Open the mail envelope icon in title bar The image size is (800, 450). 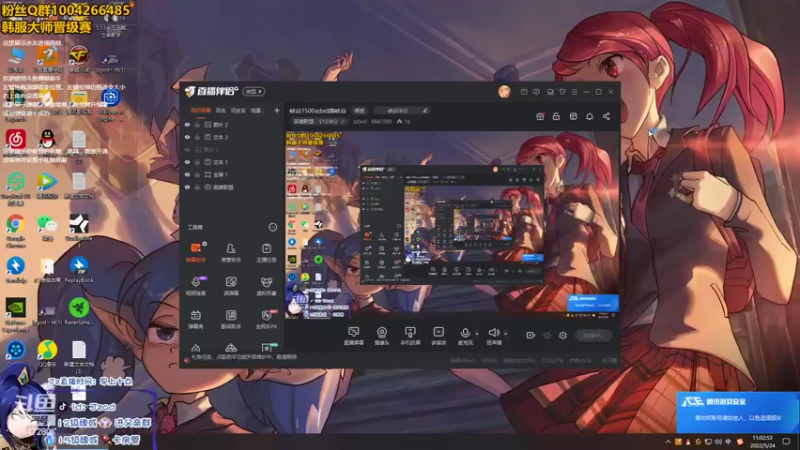(524, 92)
